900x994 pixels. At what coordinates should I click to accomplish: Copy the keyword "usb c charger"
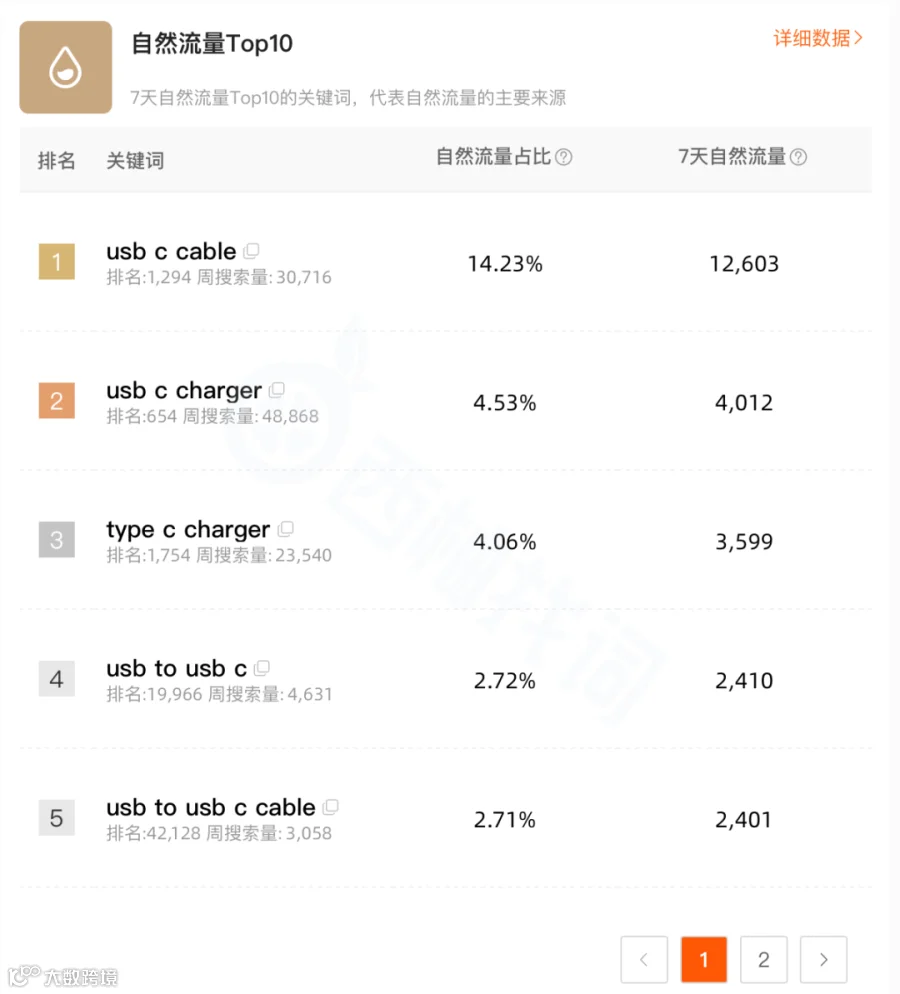click(277, 390)
